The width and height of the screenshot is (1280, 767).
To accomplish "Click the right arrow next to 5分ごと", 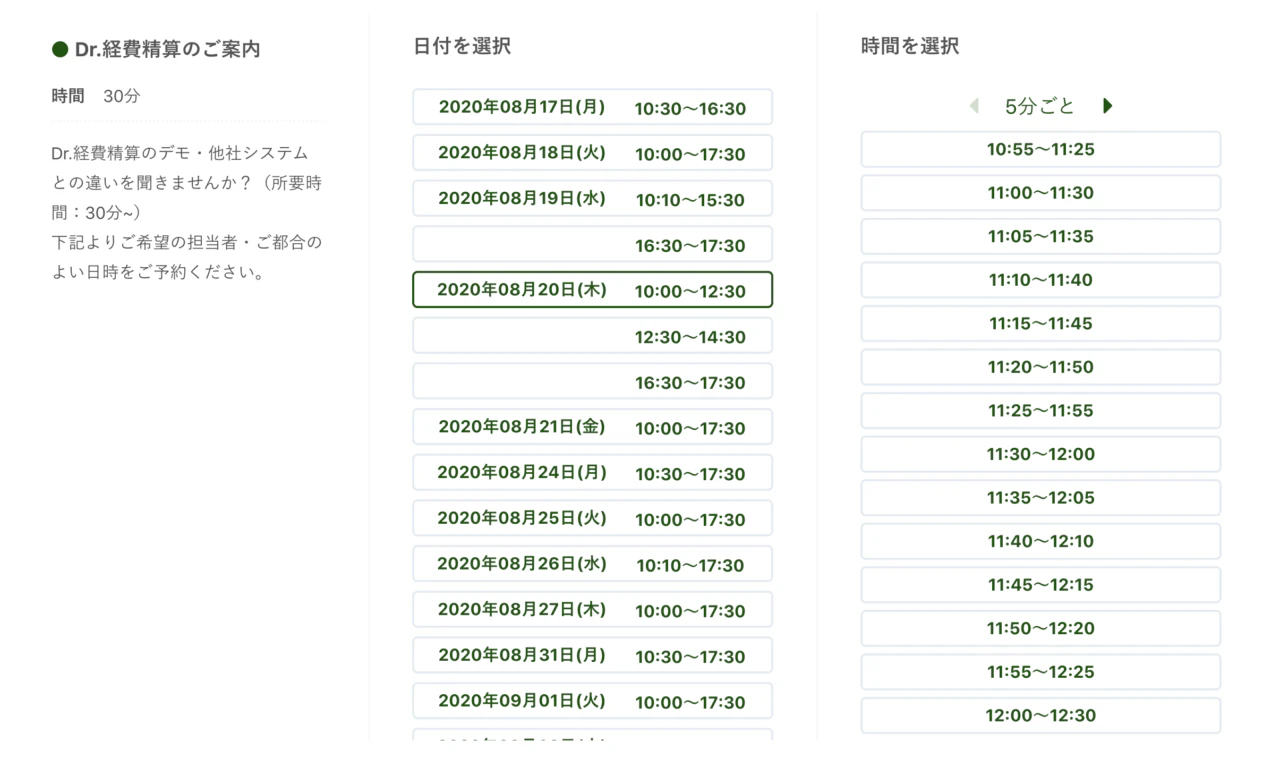I will coord(1107,106).
